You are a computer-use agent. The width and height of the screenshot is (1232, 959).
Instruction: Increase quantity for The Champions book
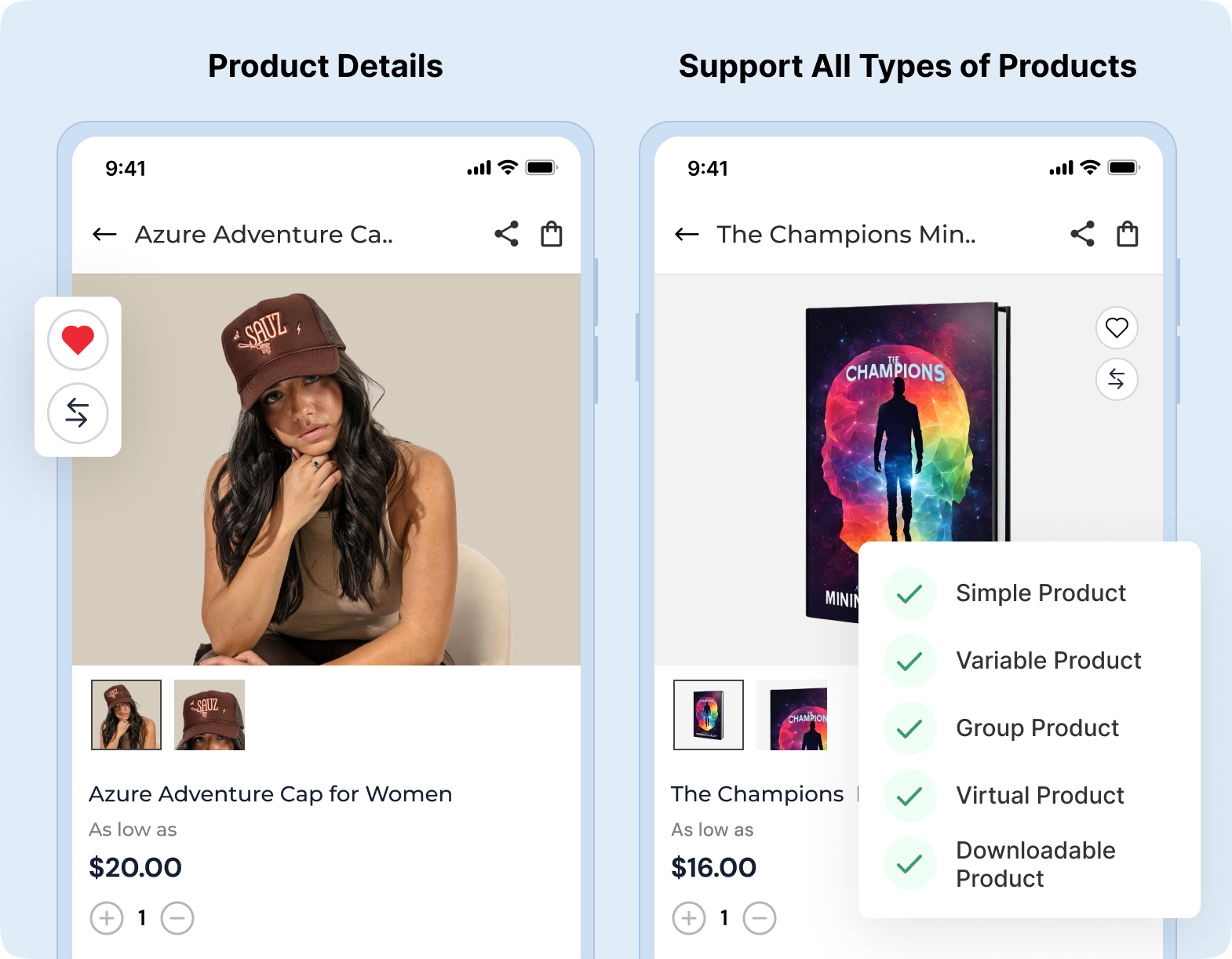click(x=689, y=917)
